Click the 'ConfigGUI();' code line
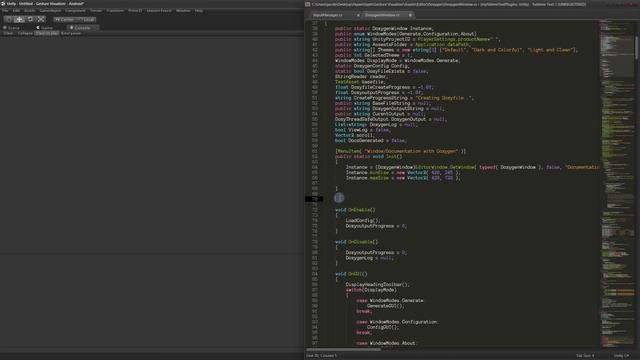 (382, 327)
